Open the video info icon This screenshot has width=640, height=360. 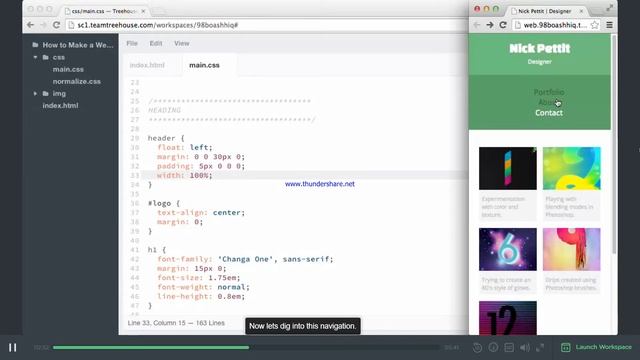[493, 347]
